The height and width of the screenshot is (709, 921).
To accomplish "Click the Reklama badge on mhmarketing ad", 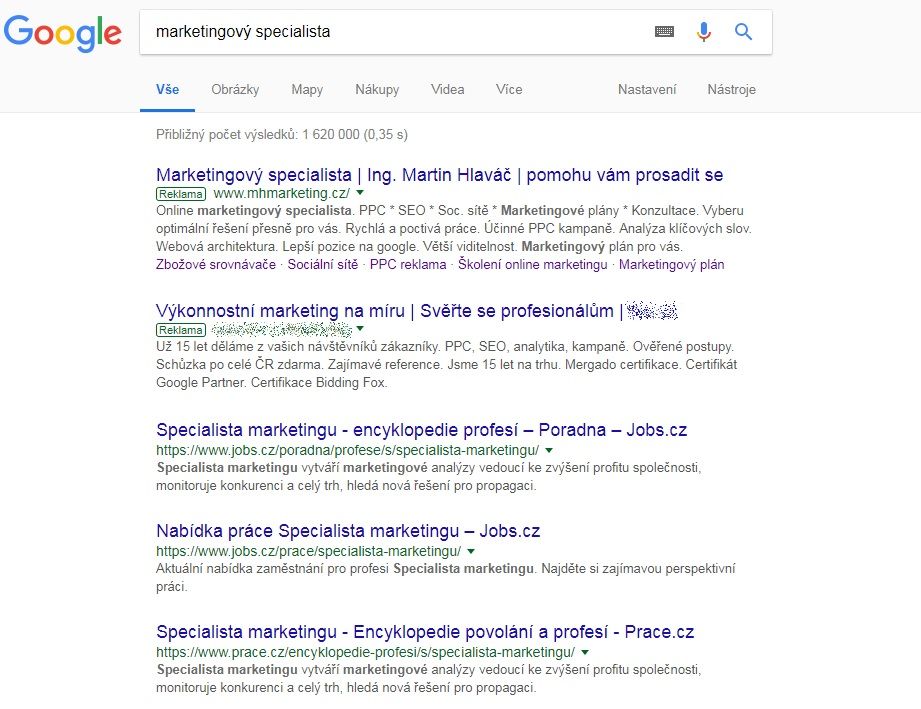I will click(181, 193).
